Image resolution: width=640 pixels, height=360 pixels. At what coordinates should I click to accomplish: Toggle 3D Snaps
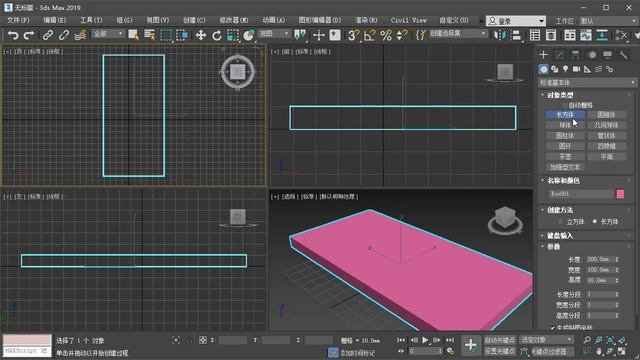(353, 35)
